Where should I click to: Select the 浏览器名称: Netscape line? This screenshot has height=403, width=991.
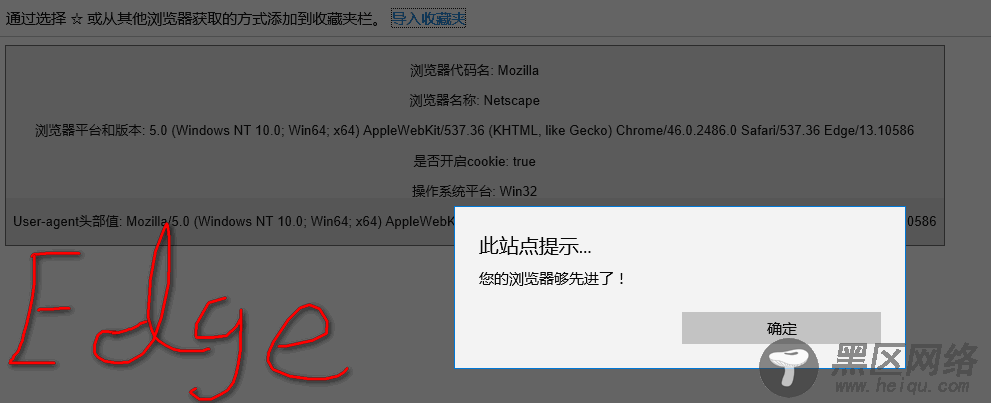[475, 100]
